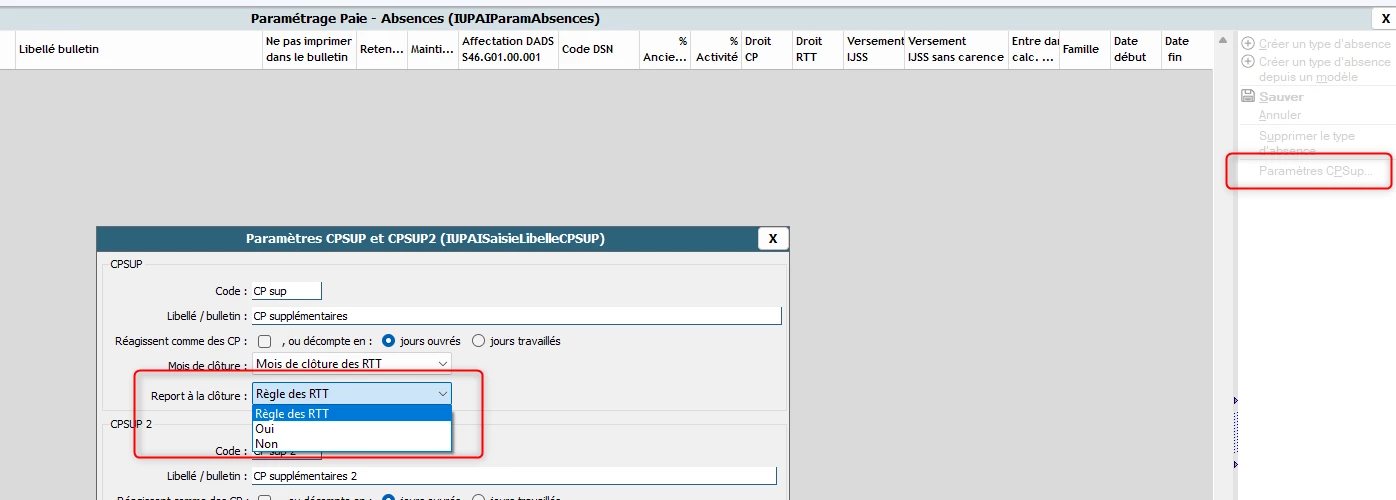This screenshot has width=1396, height=500.
Task: Edit the CP supplémentaires 2 libellé field
Action: pos(514,476)
